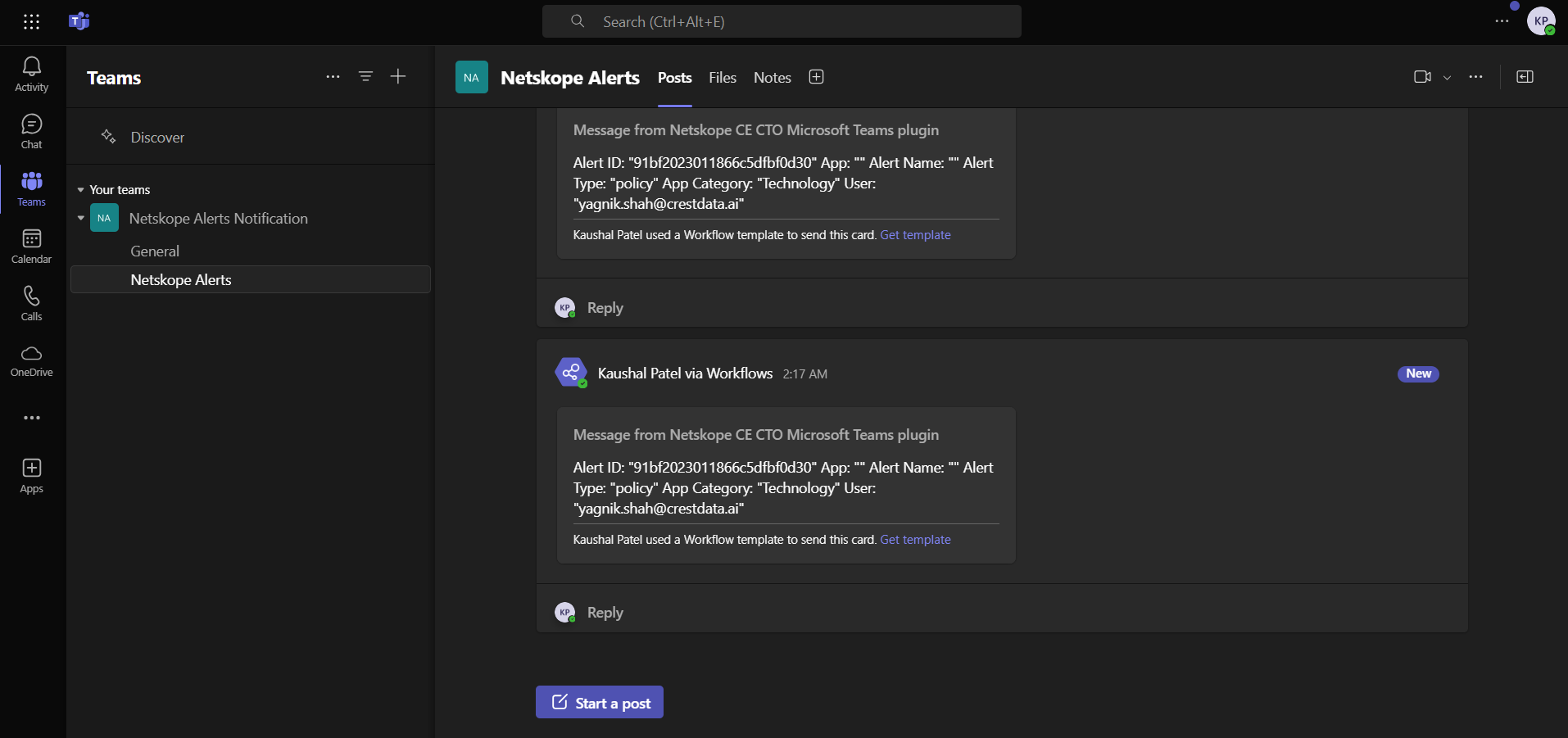Click Workflows avatar icon on post
Image resolution: width=1568 pixels, height=738 pixels.
click(x=571, y=373)
